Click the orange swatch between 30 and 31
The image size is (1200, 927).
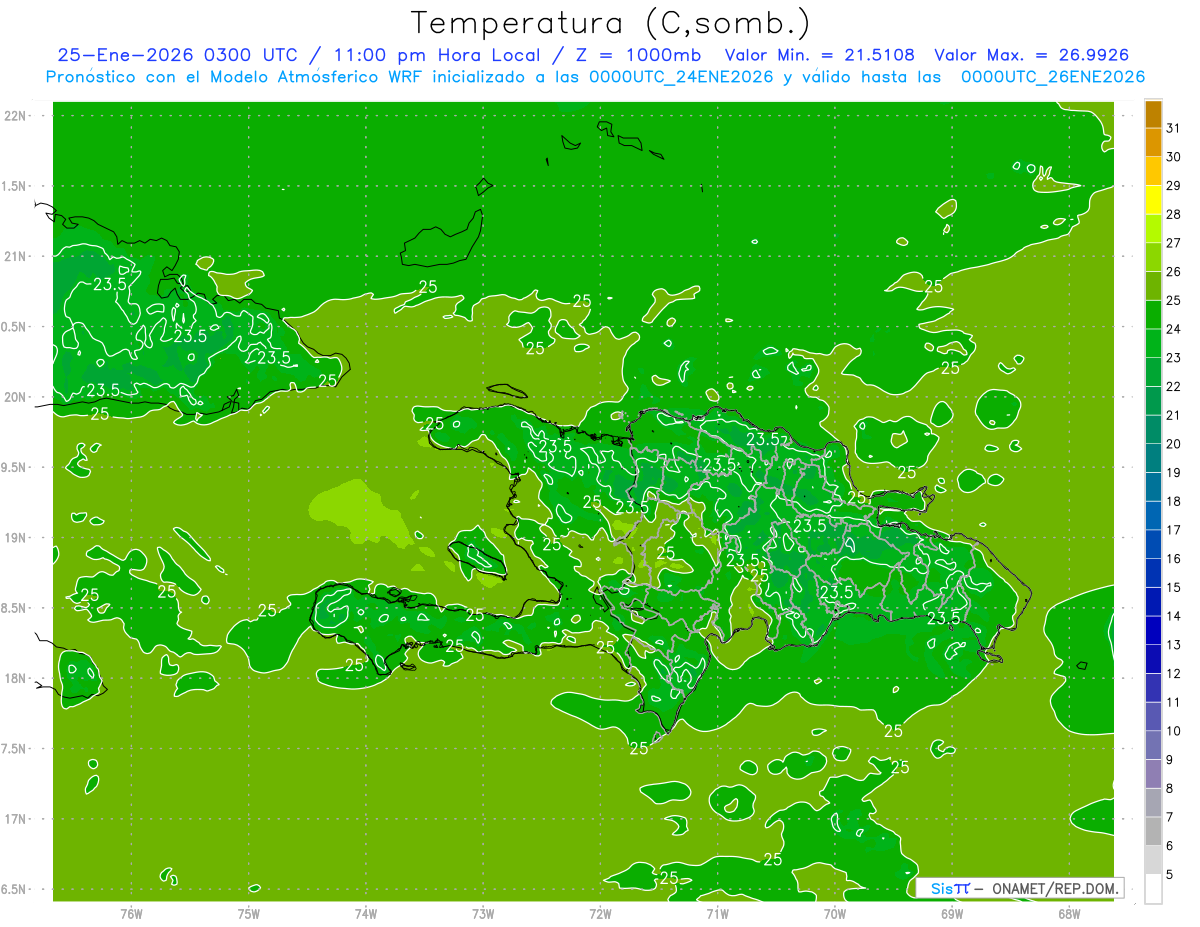coord(1153,142)
